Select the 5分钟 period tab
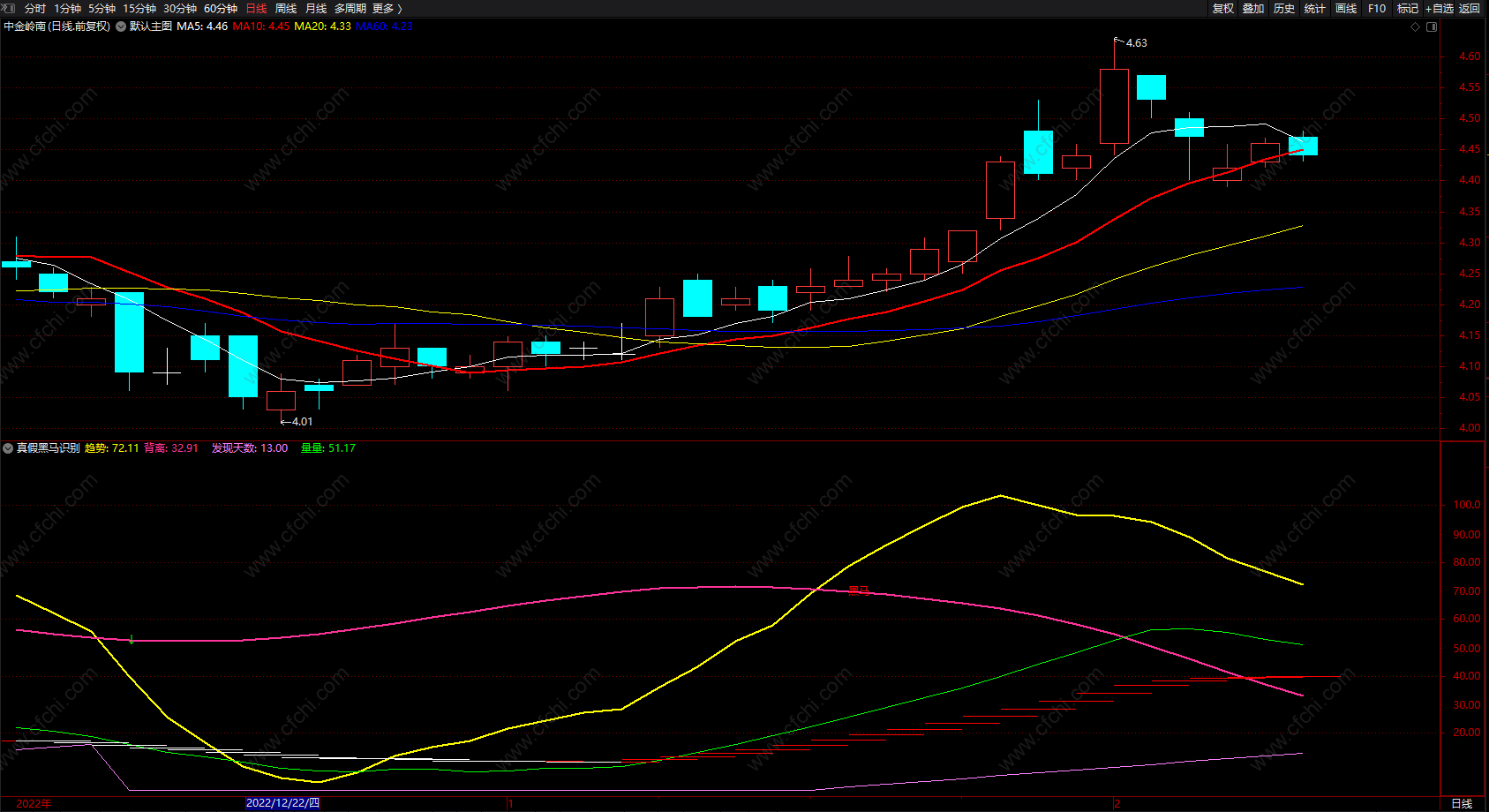Viewport: 1489px width, 812px height. point(102,9)
